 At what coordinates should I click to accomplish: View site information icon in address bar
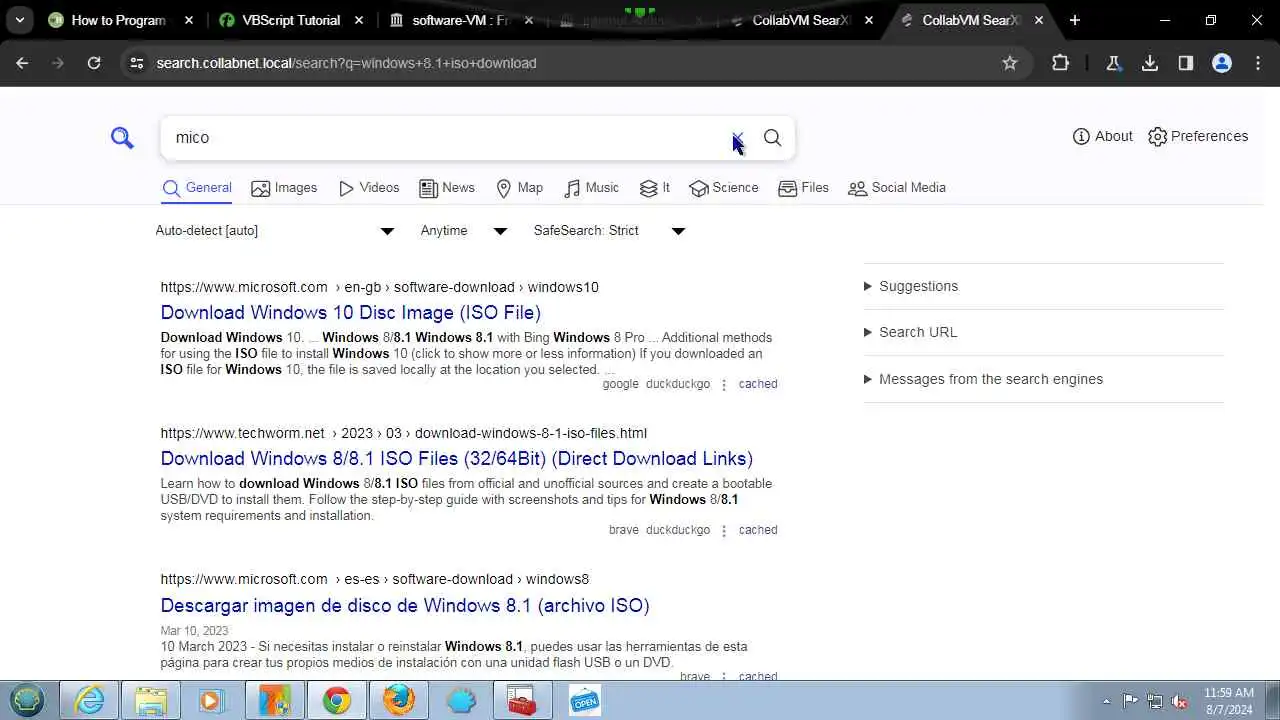(137, 63)
